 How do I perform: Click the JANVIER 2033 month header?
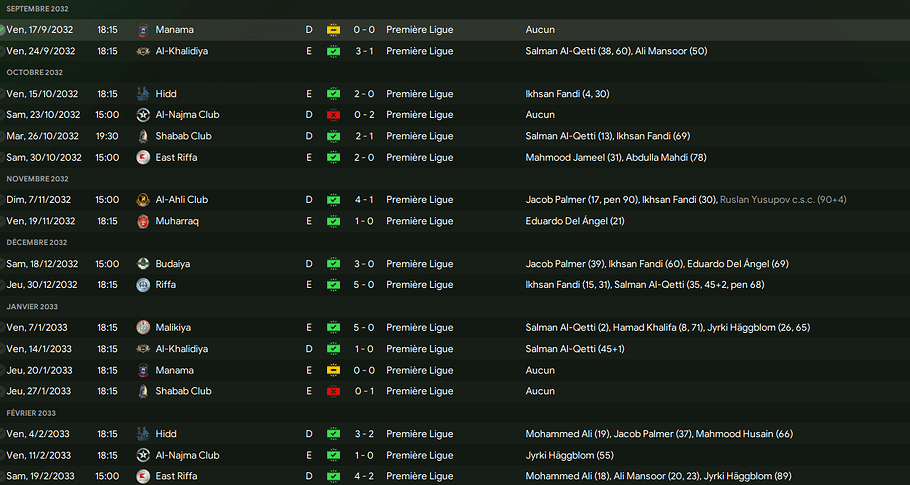coord(32,306)
